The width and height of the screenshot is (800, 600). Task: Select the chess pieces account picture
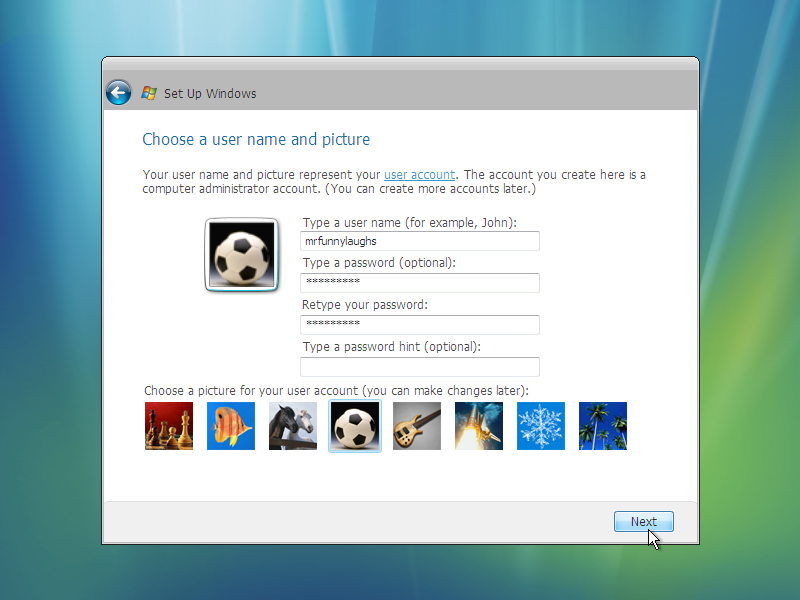tap(169, 426)
